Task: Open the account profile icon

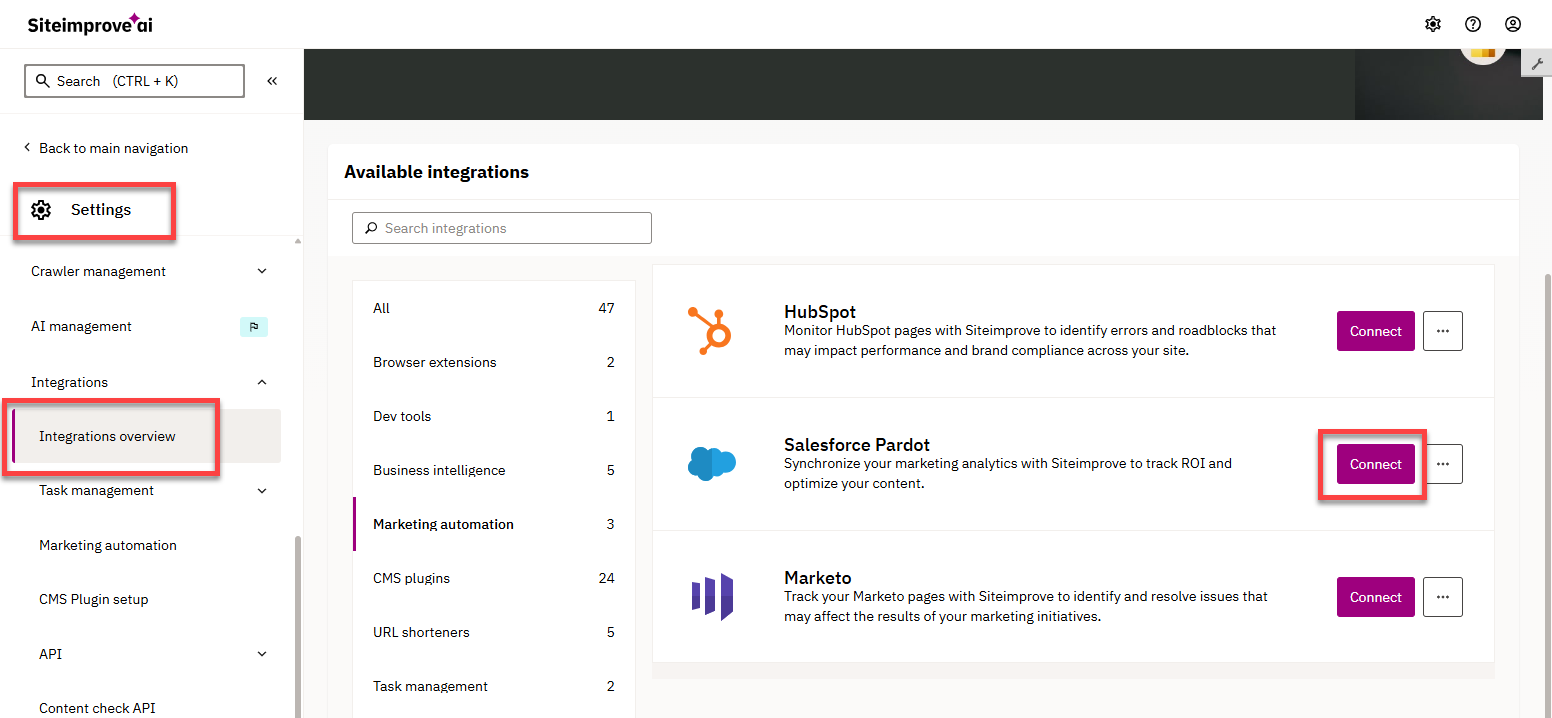Action: pos(1513,23)
